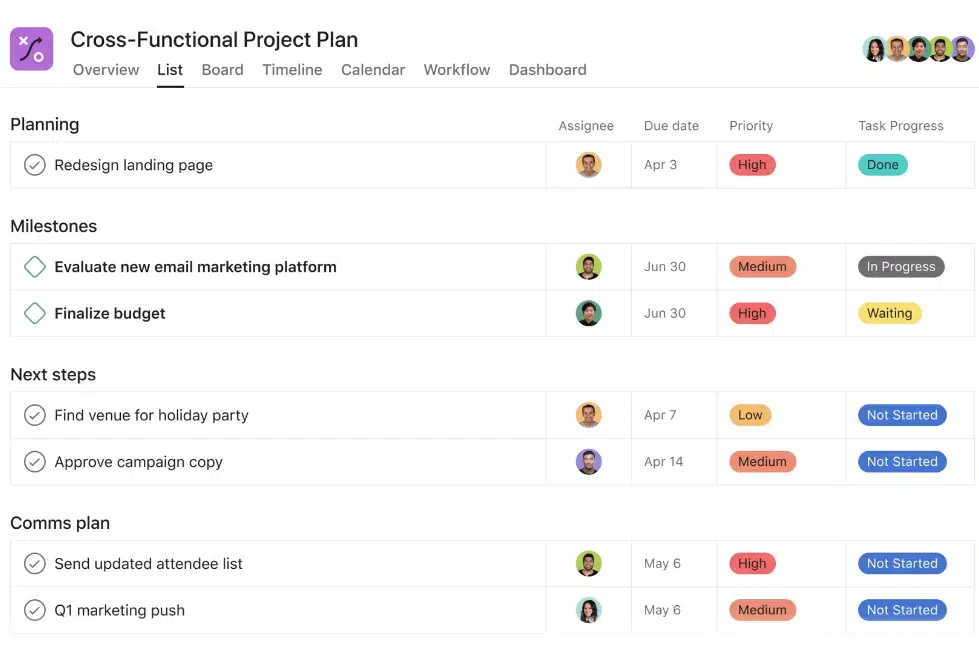Click the assignee avatar for Approve campaign copy
The width and height of the screenshot is (979, 663).
coord(588,462)
